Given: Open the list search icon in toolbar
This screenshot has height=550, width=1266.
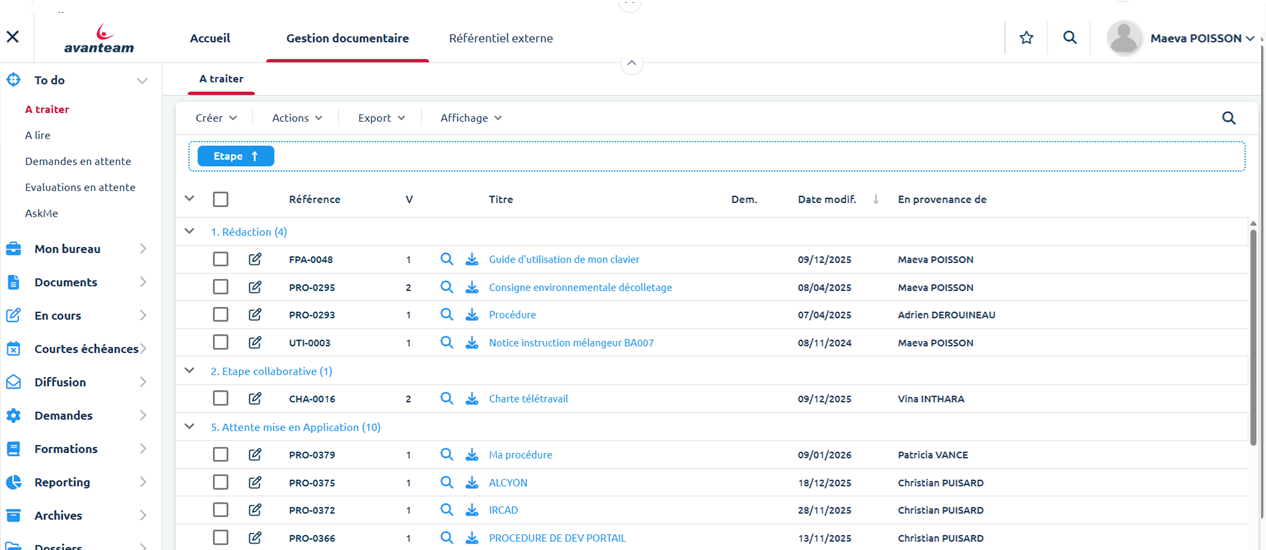Looking at the screenshot, I should point(1229,118).
